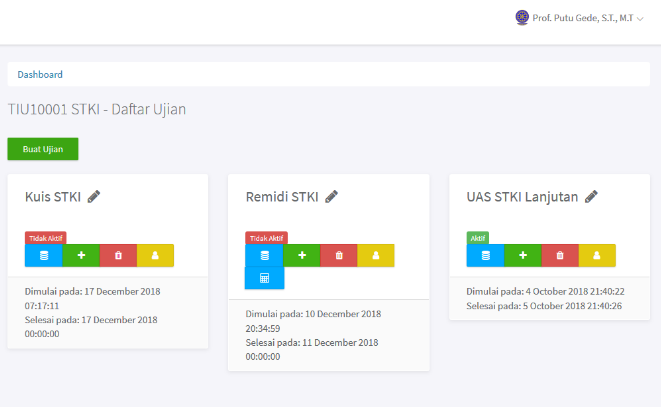This screenshot has width=661, height=407.
Task: Edit the Kuis STKI title pencil icon
Action: 94,197
